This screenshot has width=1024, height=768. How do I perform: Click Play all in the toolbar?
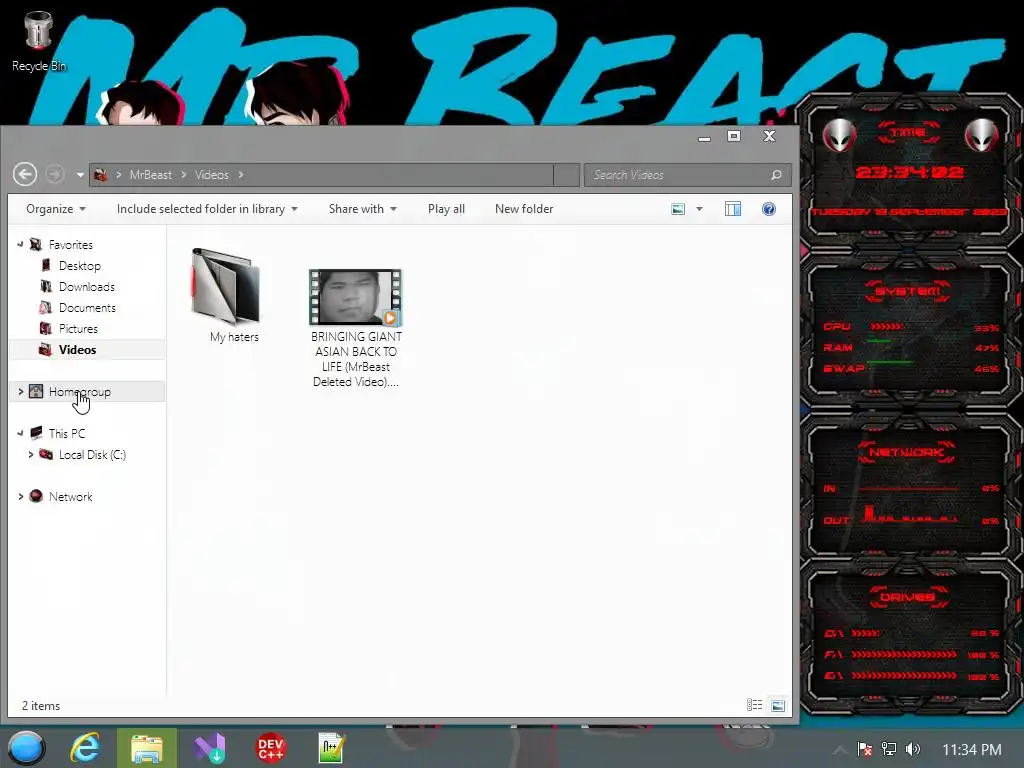(446, 209)
